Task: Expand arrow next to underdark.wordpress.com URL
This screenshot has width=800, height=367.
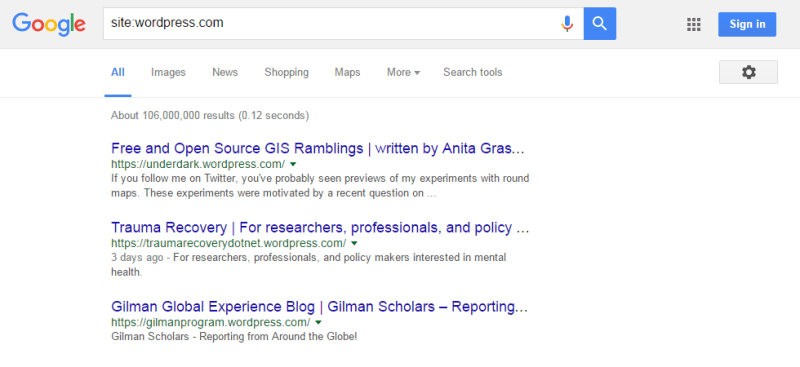Action: click(293, 164)
